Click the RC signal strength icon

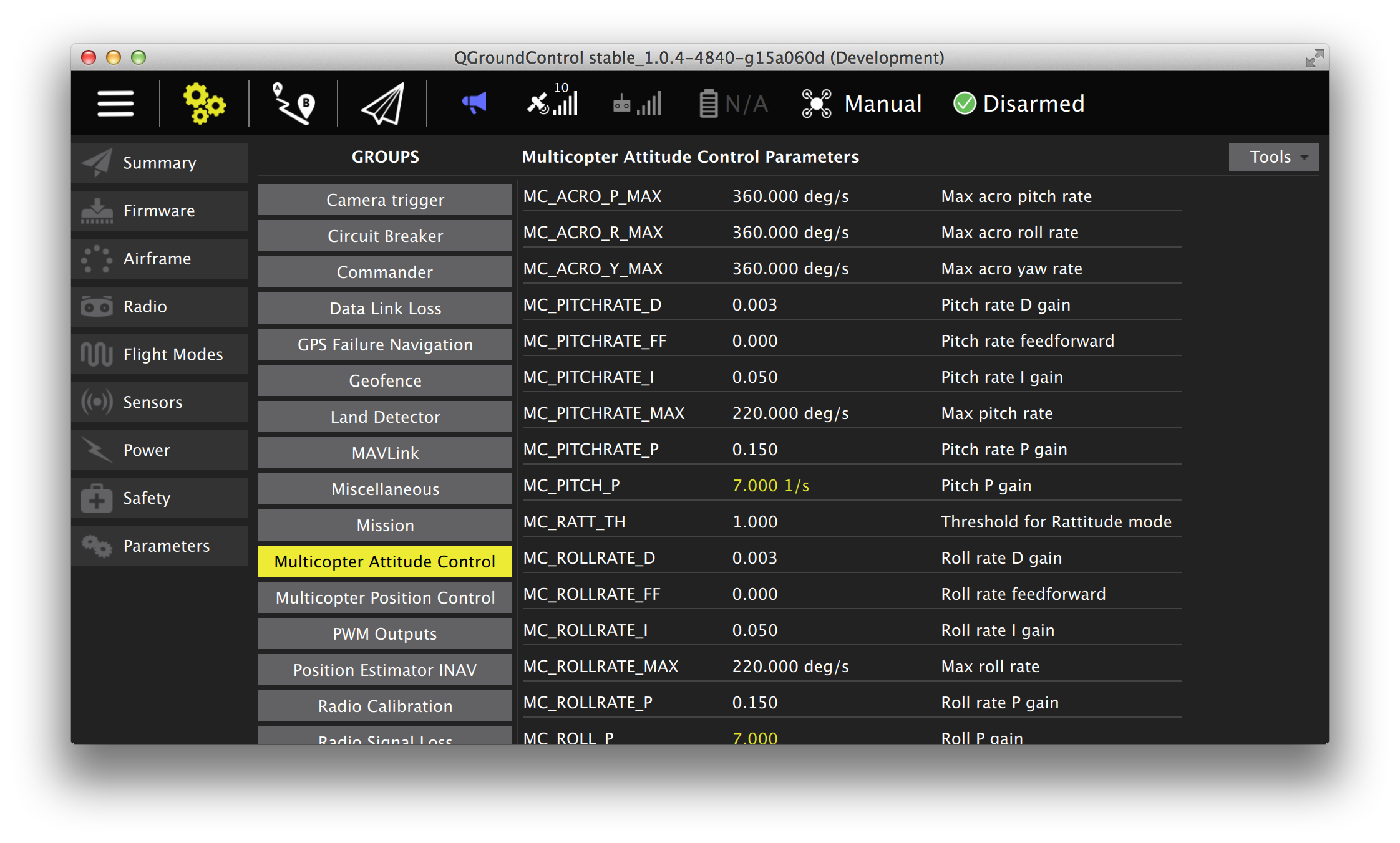point(637,104)
